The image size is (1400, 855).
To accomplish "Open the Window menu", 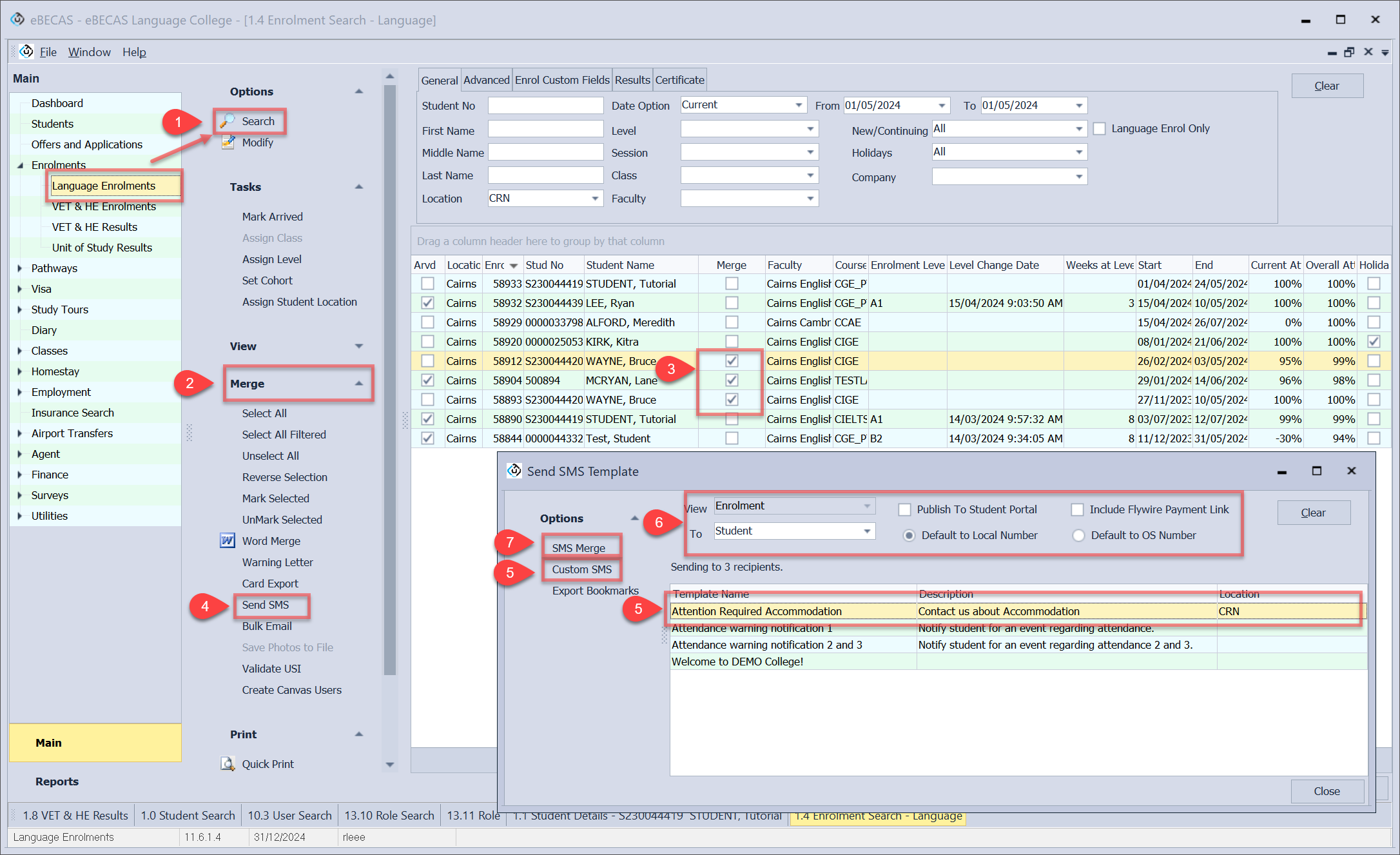I will pyautogui.click(x=89, y=52).
